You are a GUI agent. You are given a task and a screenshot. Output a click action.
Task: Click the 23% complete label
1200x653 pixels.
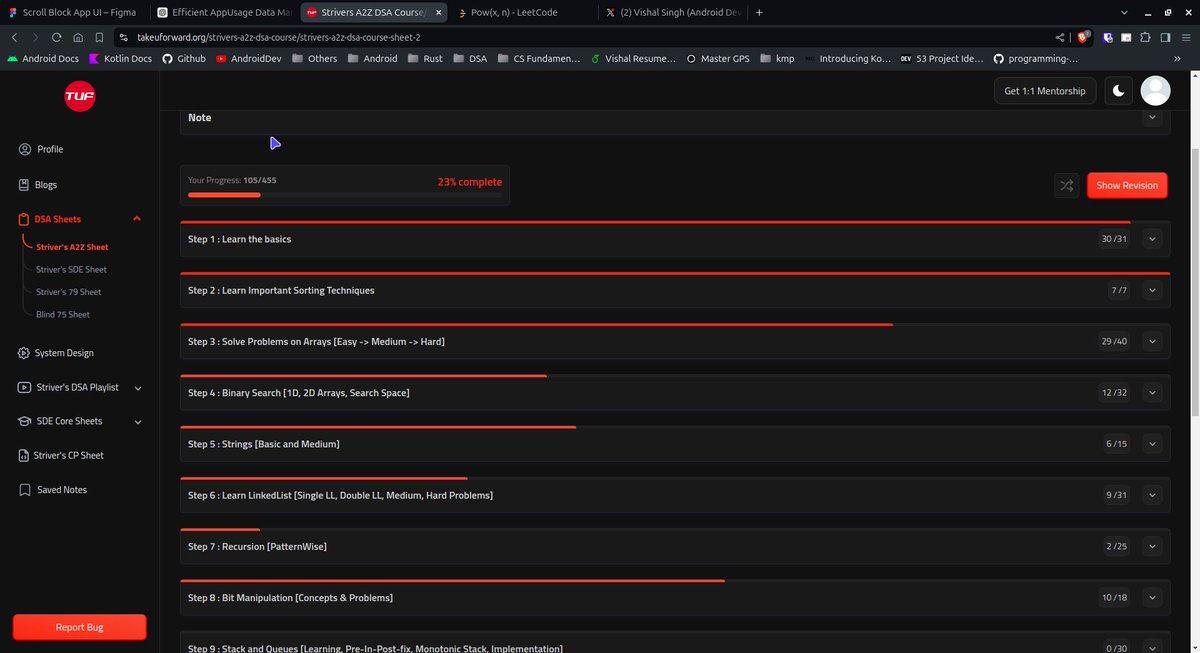[470, 182]
